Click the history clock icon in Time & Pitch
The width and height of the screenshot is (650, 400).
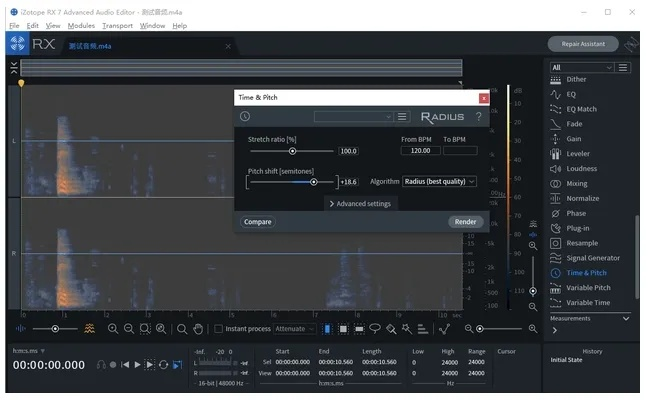245,117
